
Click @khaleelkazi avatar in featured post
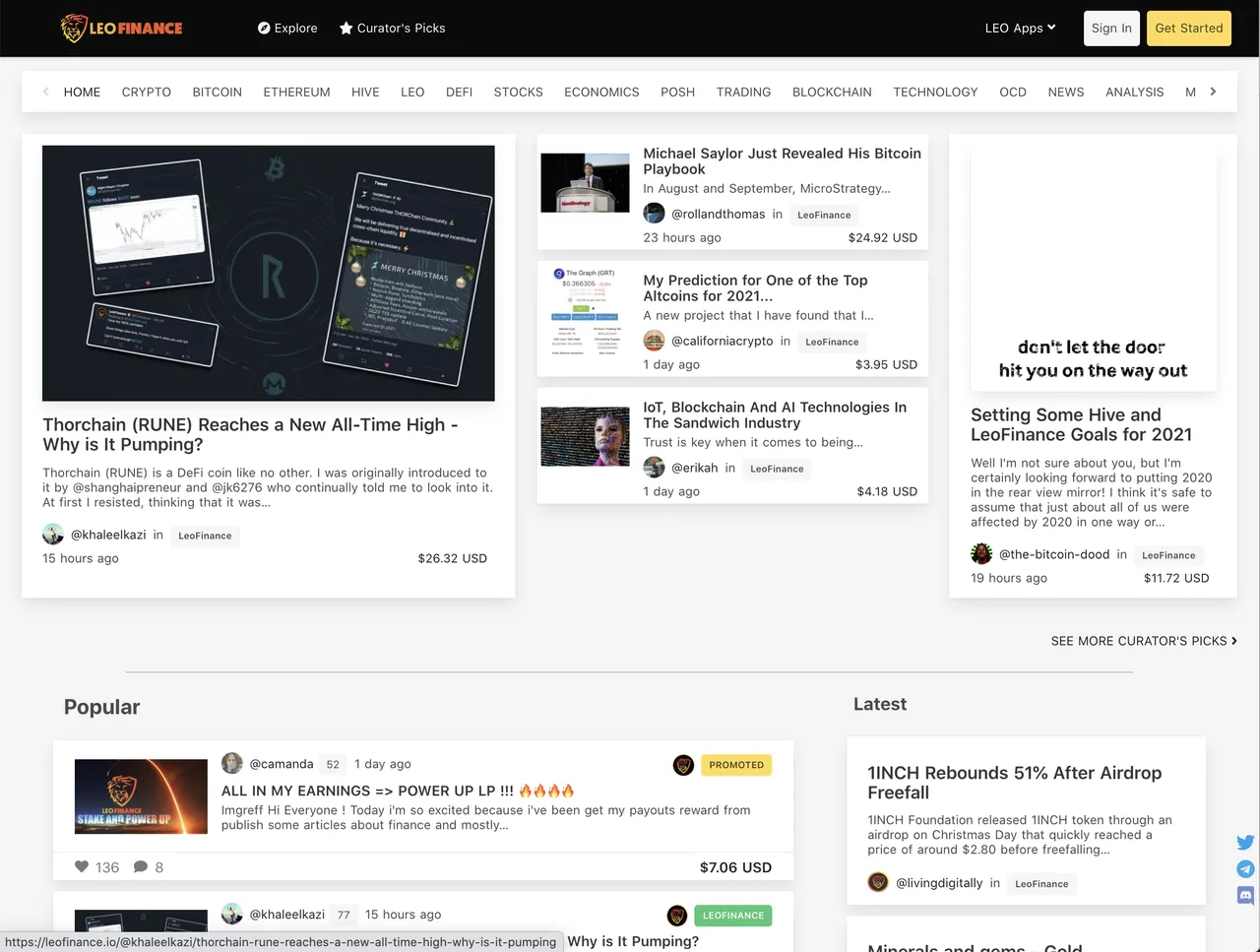[53, 535]
